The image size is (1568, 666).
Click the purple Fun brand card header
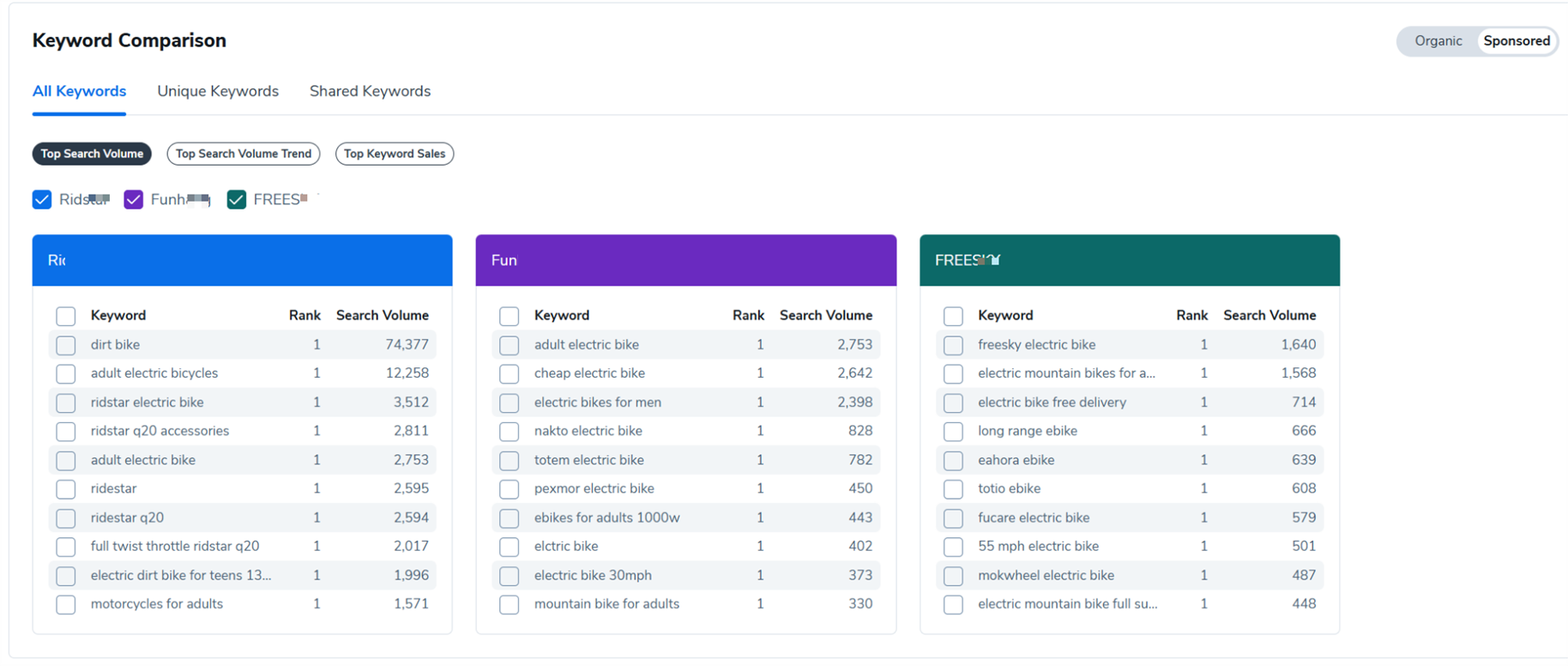point(686,260)
